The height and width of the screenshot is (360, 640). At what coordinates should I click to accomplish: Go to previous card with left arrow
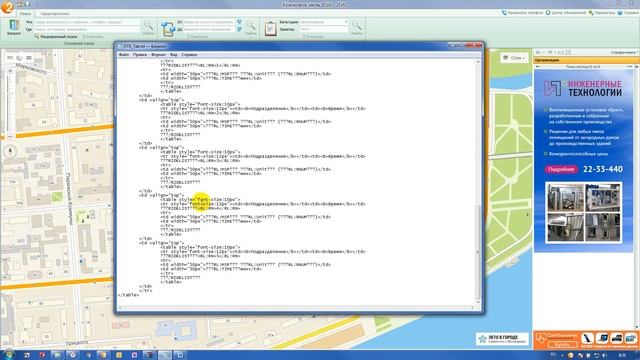pyautogui.click(x=538, y=67)
